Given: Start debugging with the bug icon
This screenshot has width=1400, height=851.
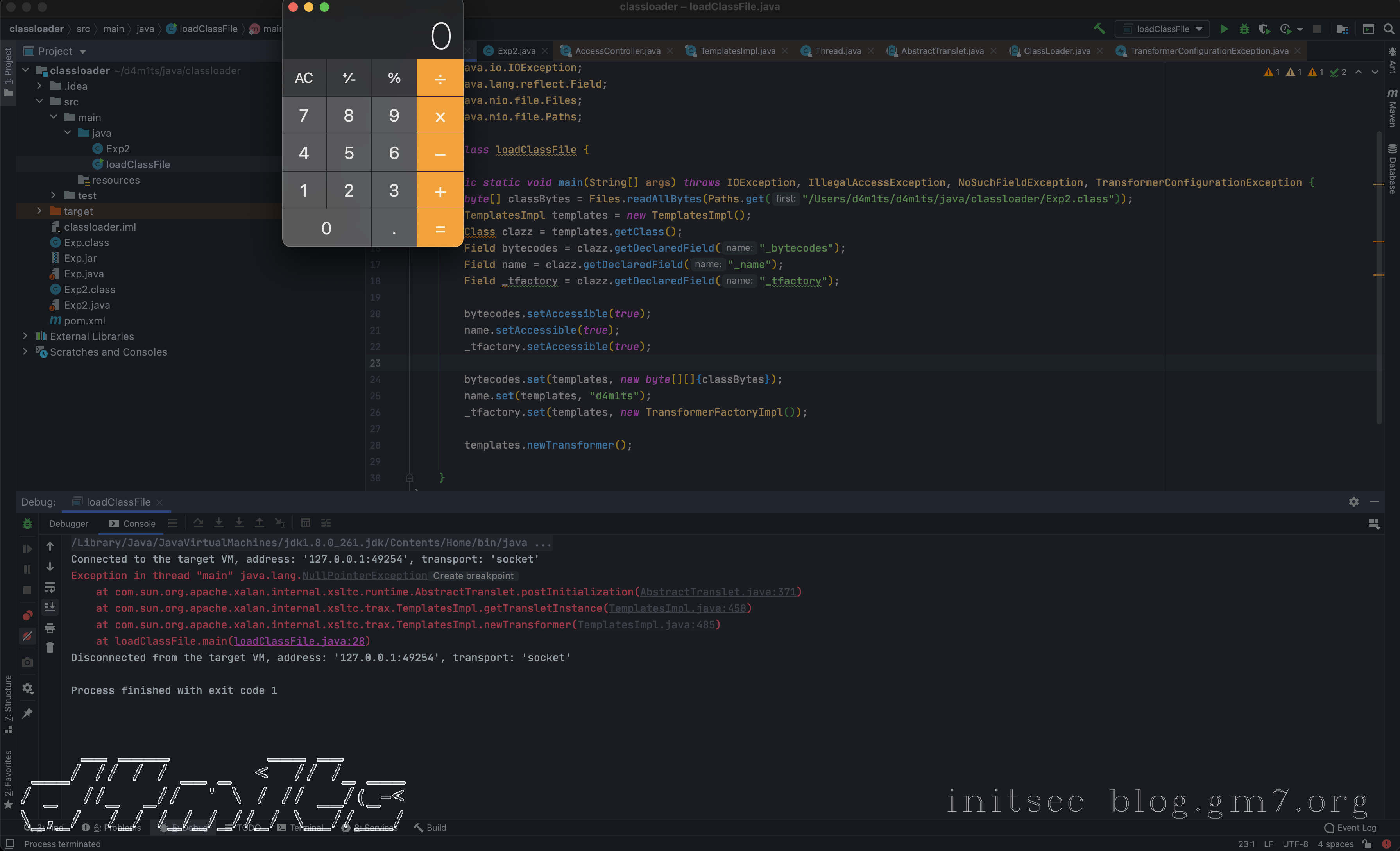Looking at the screenshot, I should 1244,29.
